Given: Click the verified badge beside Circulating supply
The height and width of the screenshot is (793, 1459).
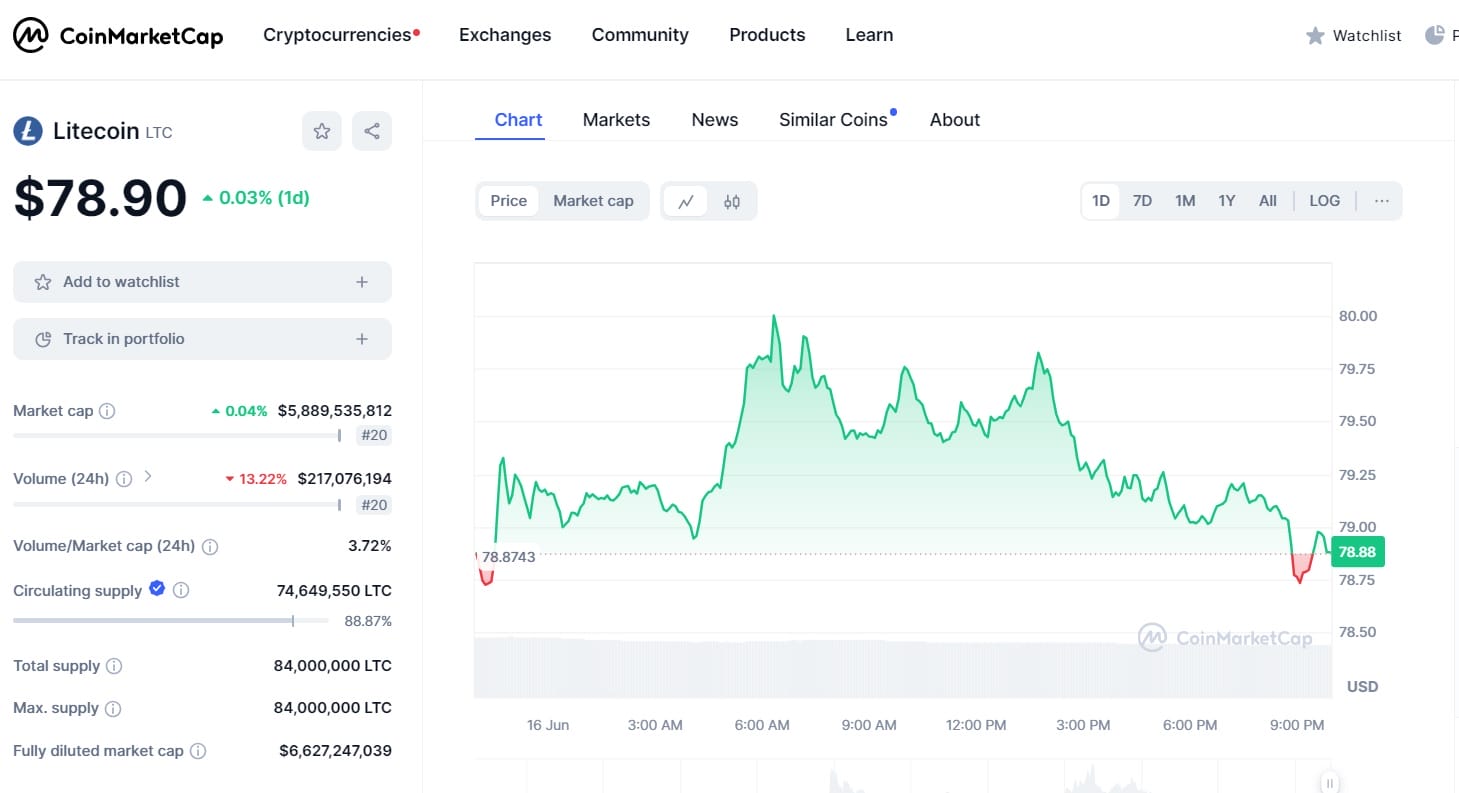Looking at the screenshot, I should pos(157,589).
